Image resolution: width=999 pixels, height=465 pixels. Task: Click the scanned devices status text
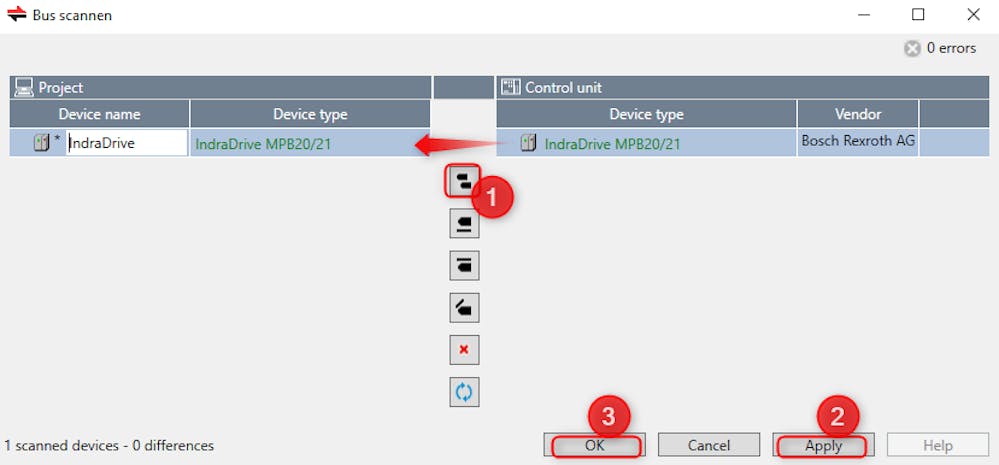109,445
